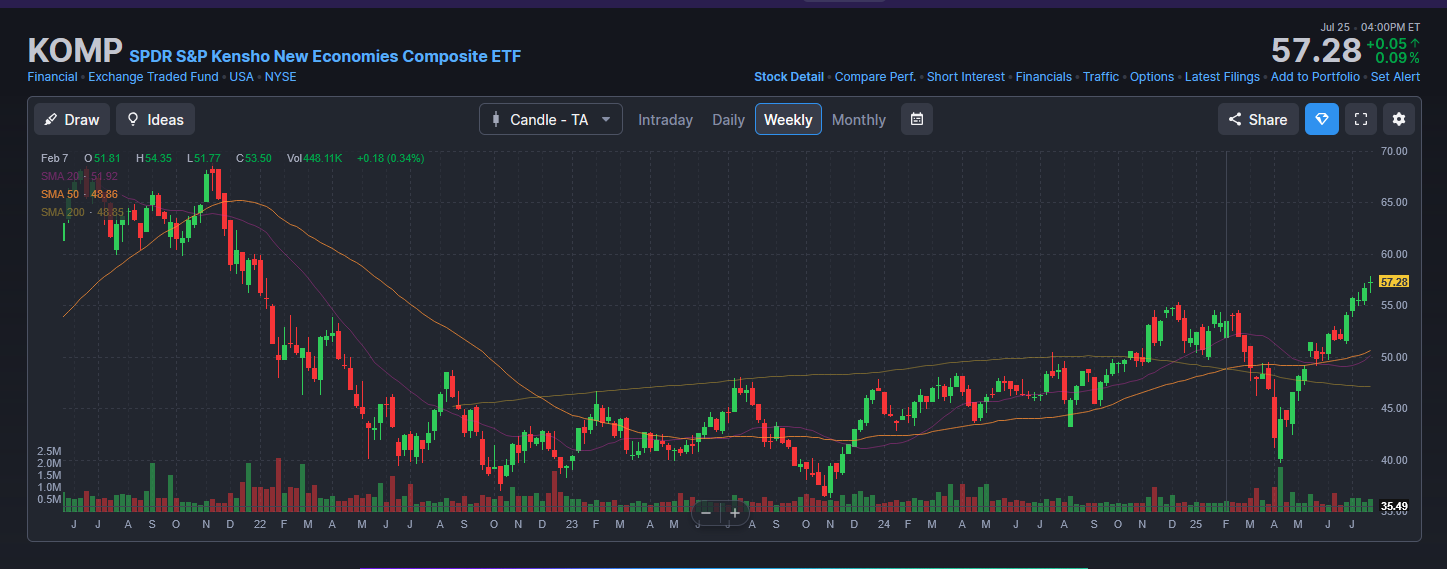The image size is (1447, 569).
Task: Click the blue diamond premium icon
Action: (1321, 120)
